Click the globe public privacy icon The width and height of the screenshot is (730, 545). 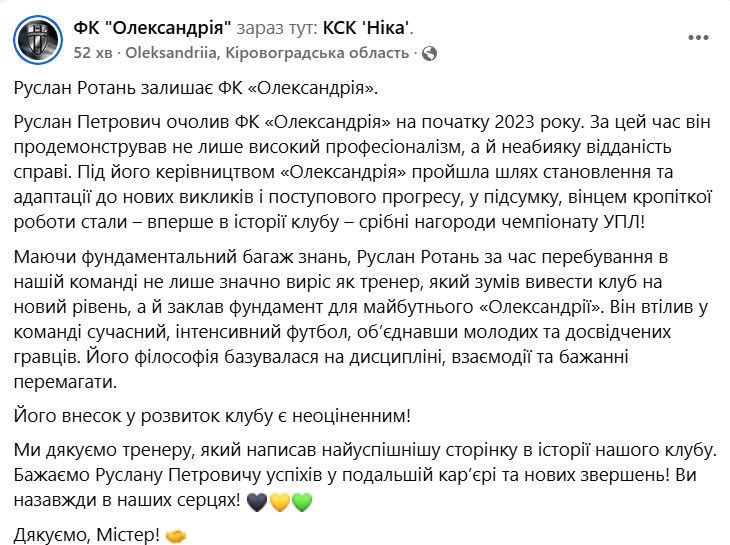[429, 52]
